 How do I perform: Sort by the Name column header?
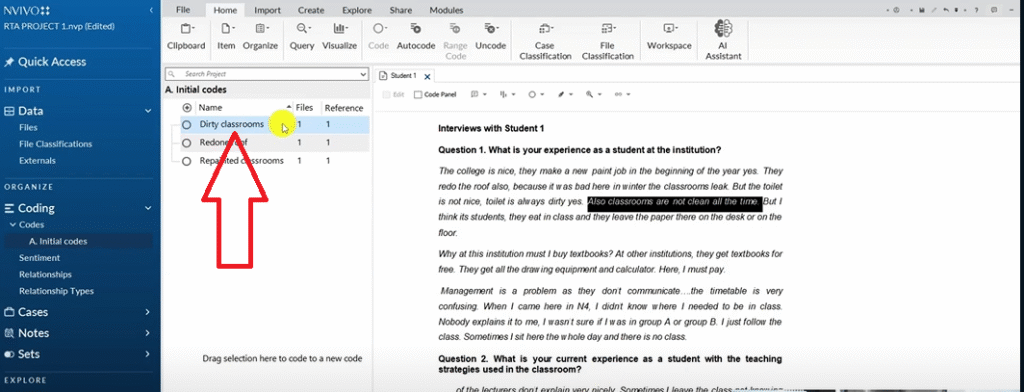click(210, 108)
